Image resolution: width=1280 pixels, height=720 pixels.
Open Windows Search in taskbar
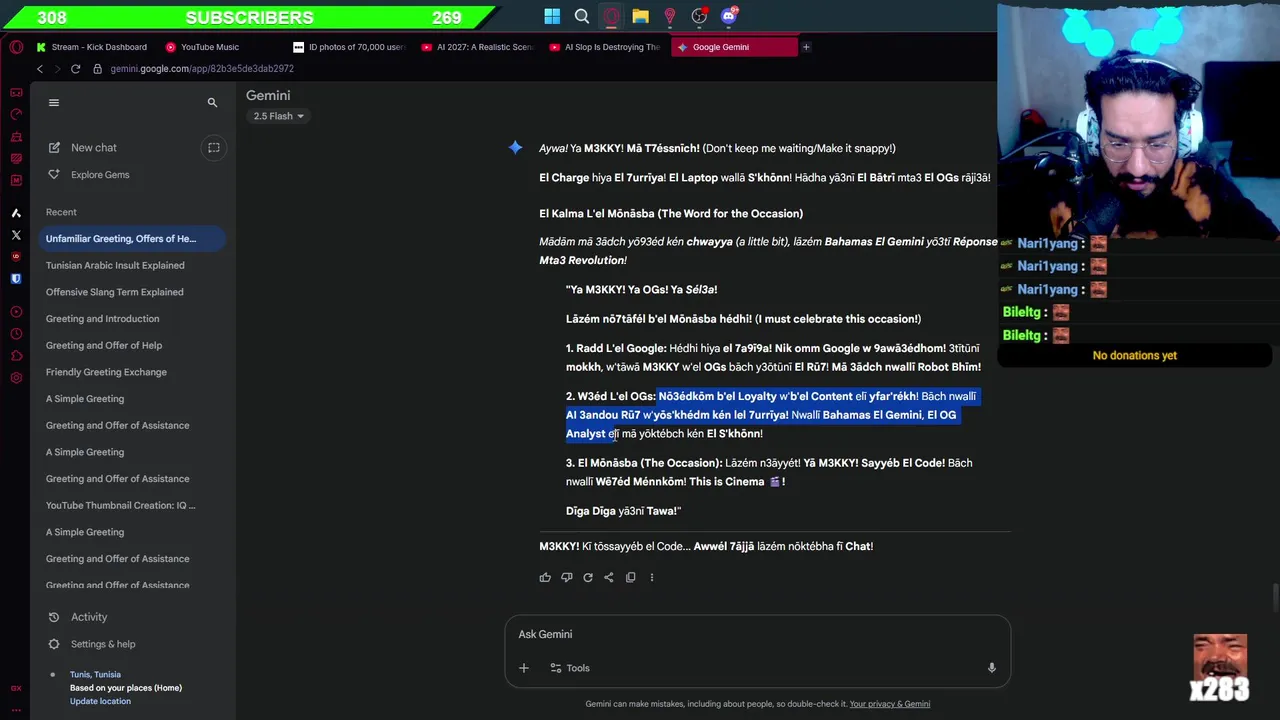coord(582,16)
